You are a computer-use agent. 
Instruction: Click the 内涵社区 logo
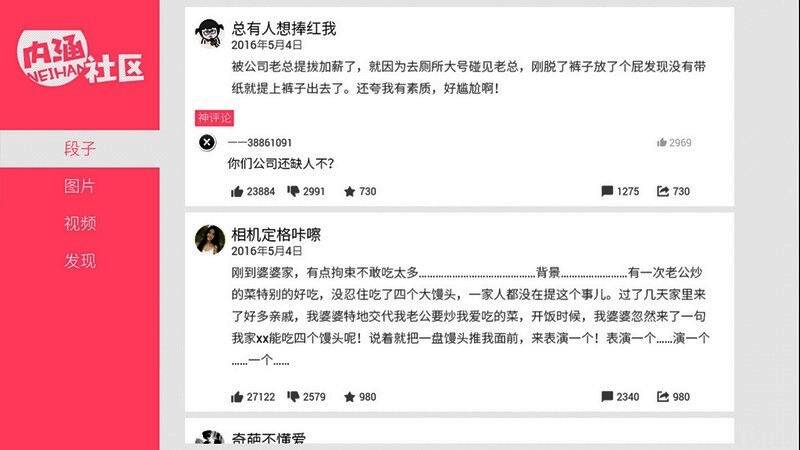point(80,58)
